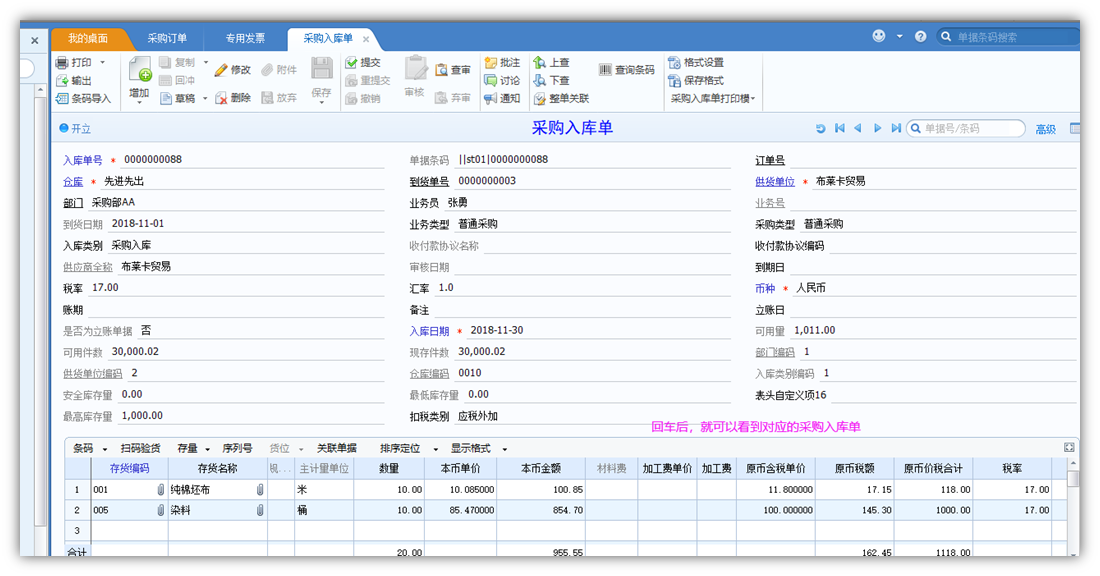Click the 复制 copy icon
Viewport: 1100px width, 576px height.
[166, 62]
